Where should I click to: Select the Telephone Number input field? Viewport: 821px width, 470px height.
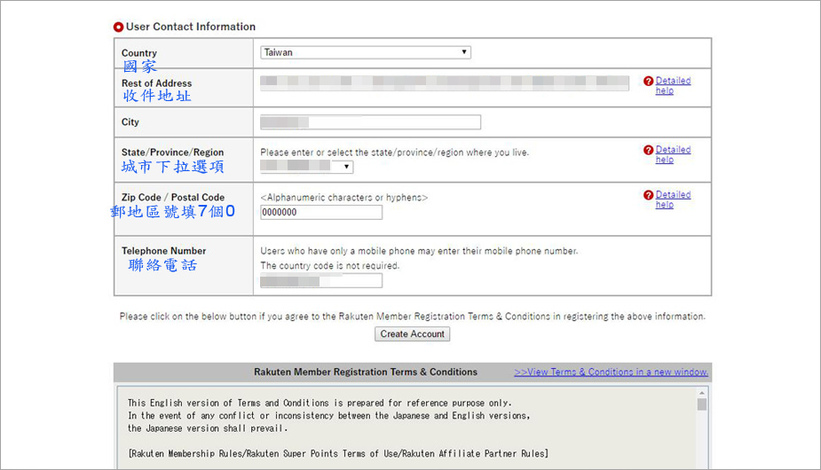pyautogui.click(x=320, y=282)
